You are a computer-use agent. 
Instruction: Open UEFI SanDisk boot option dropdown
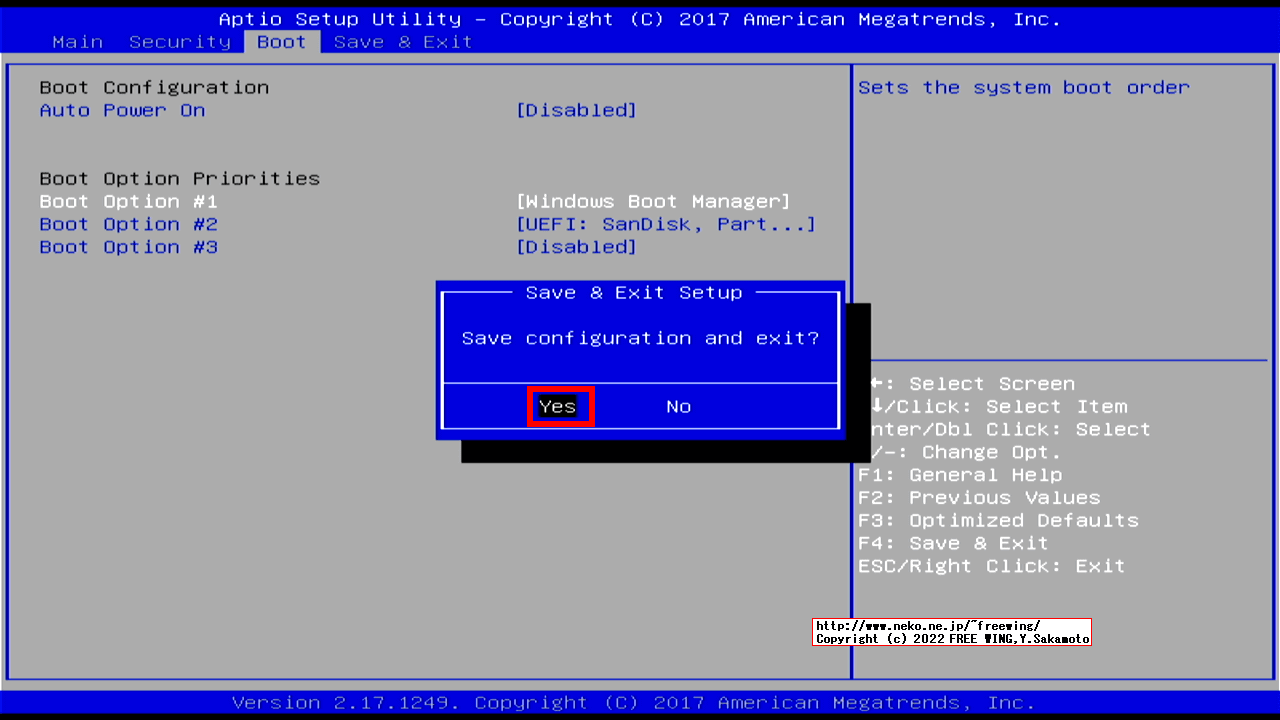point(665,224)
